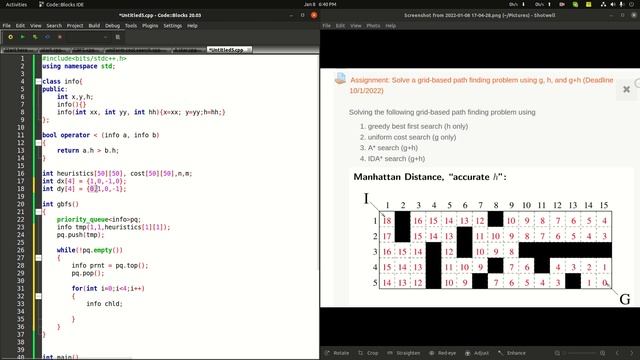Open Shotwell Photo menu
The image size is (640, 360).
(373, 26)
